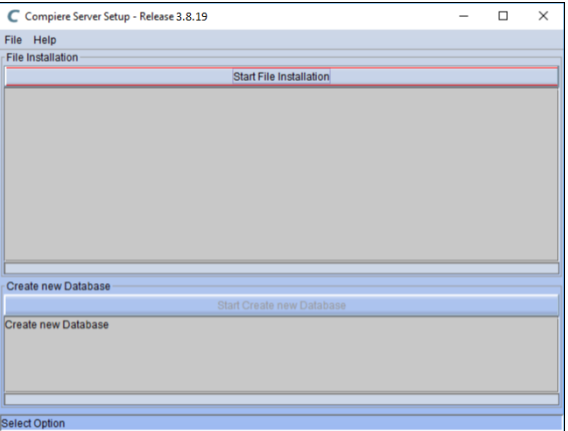Minimize the Compiere Server Setup window

click(x=464, y=16)
